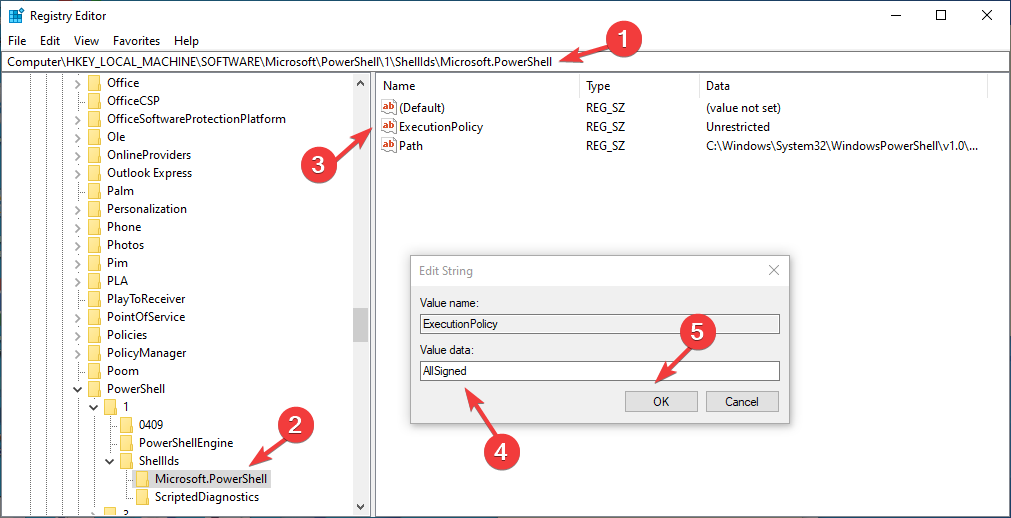Viewport: 1011px width, 518px height.
Task: Collapse the PowerShell key
Action: (x=78, y=390)
